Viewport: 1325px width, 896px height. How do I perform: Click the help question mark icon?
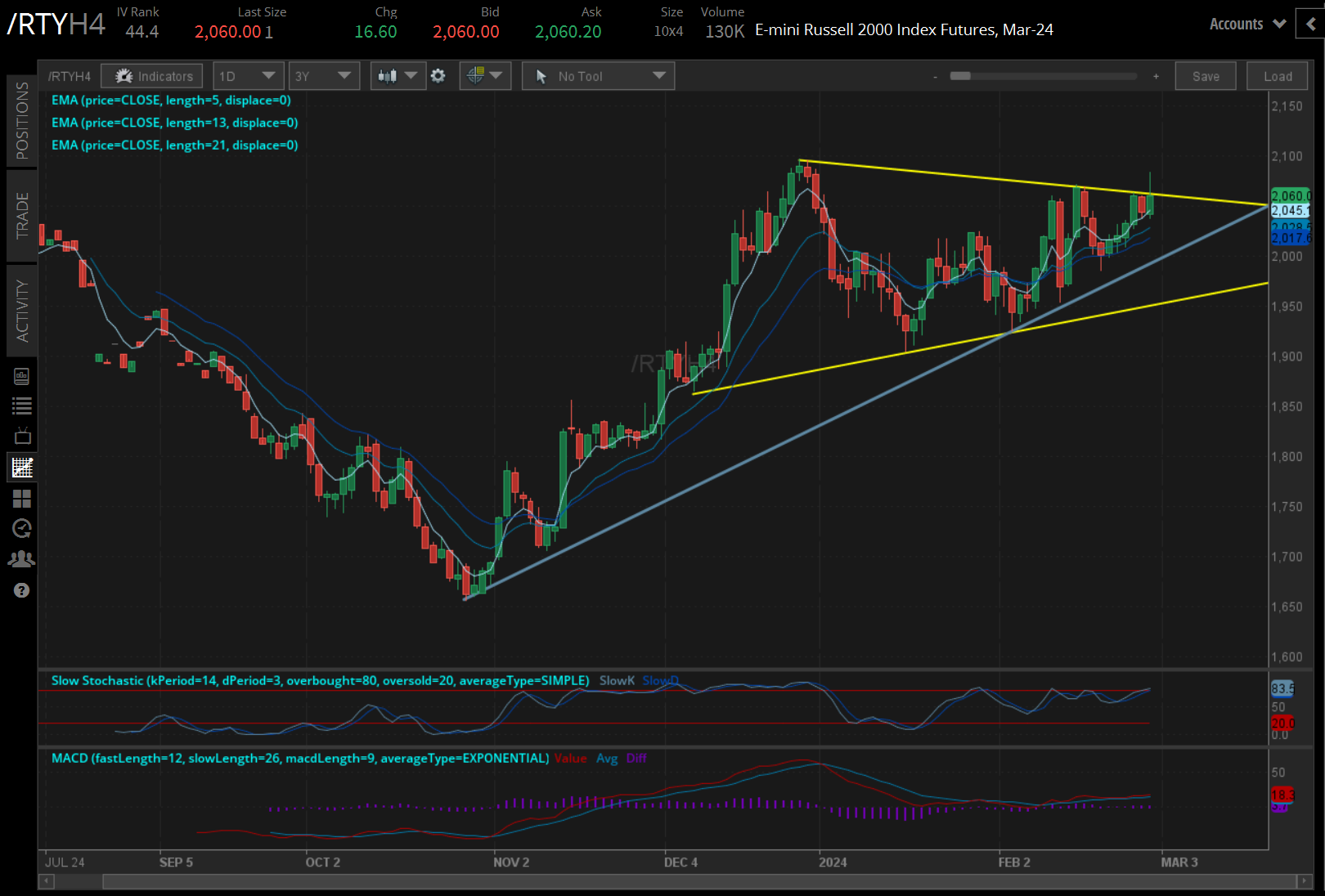coord(22,590)
